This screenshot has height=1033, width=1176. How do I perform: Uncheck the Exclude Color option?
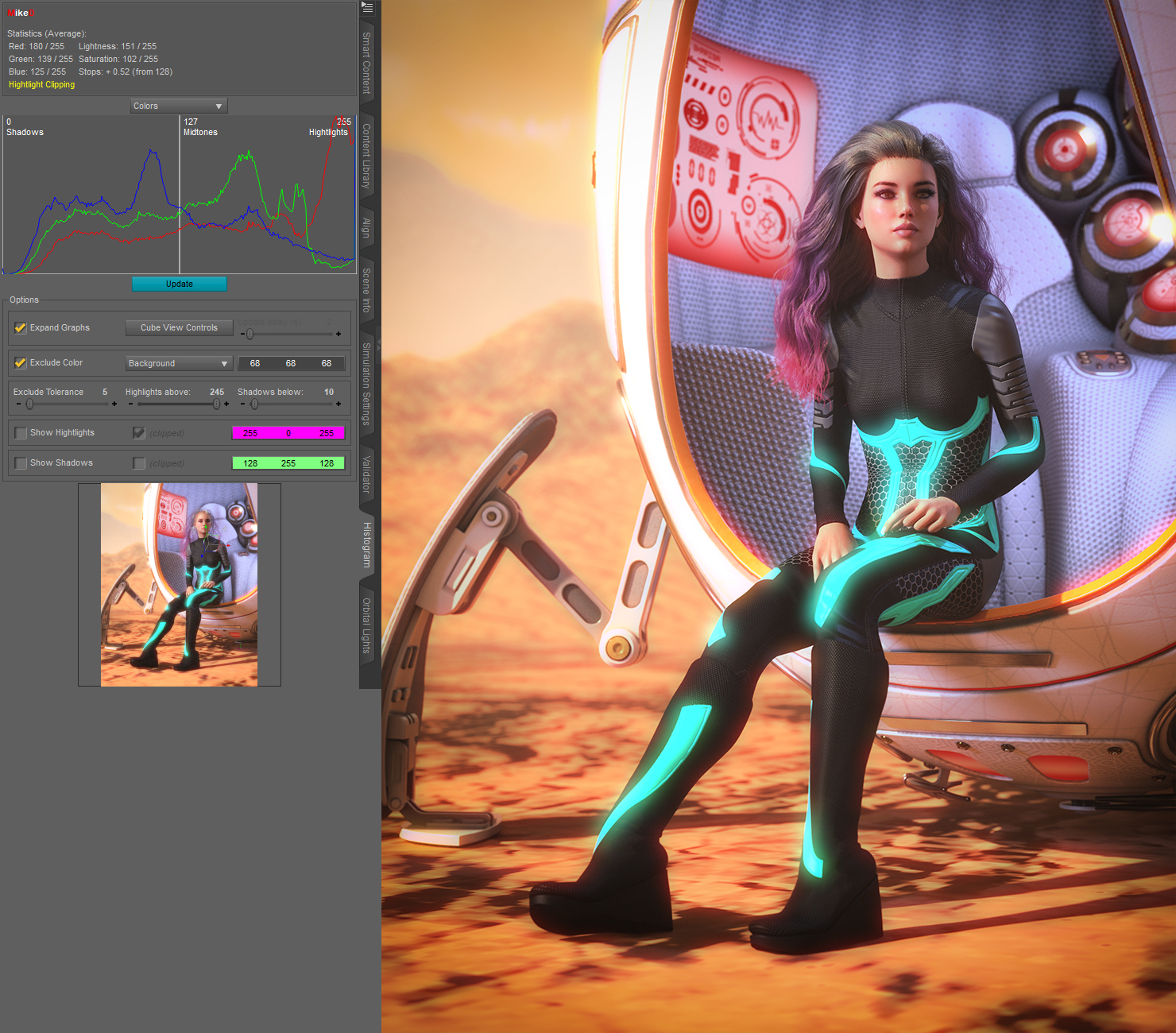pyautogui.click(x=21, y=363)
